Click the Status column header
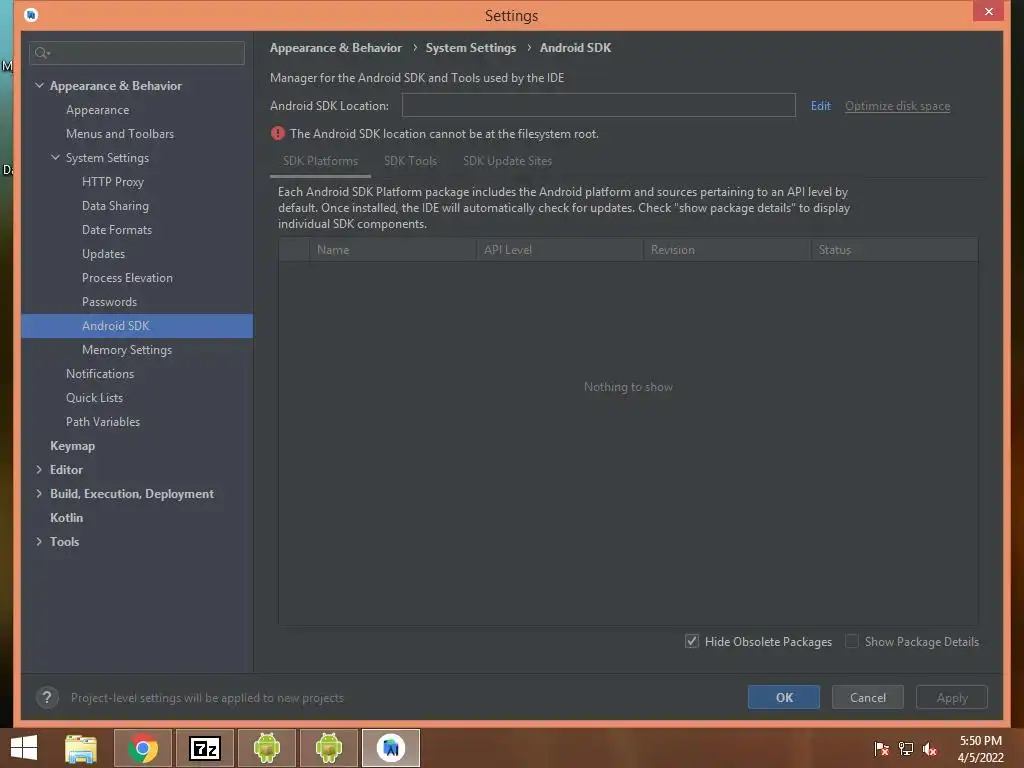The width and height of the screenshot is (1024, 768). (x=894, y=249)
